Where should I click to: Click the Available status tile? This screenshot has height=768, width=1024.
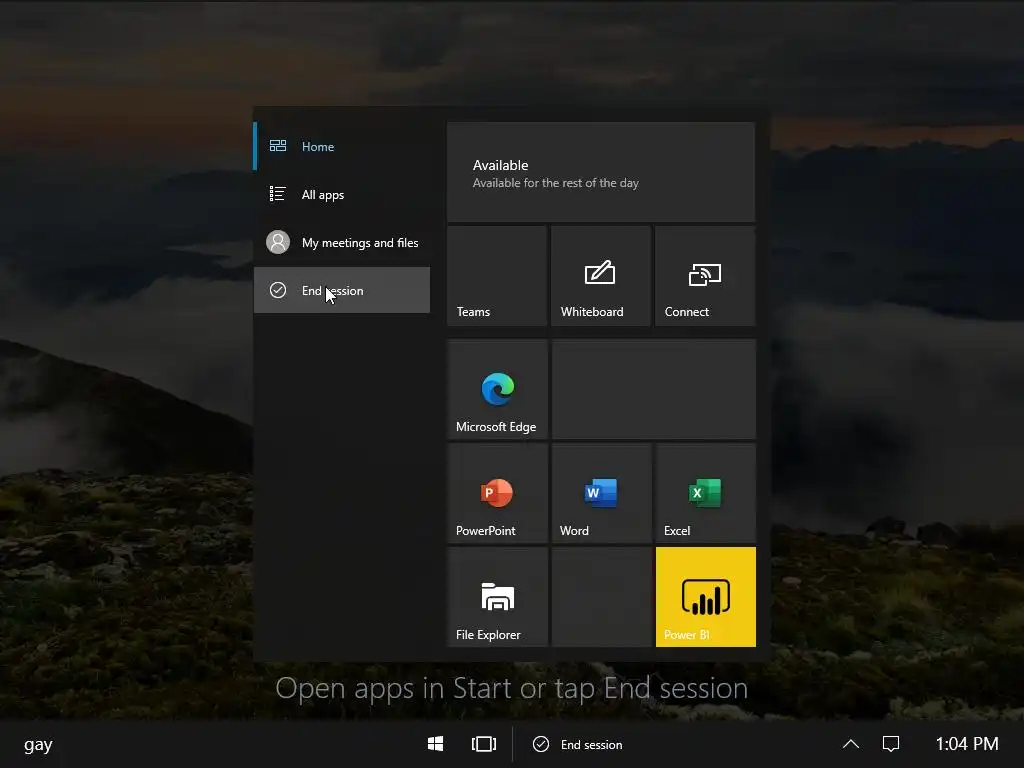click(601, 172)
